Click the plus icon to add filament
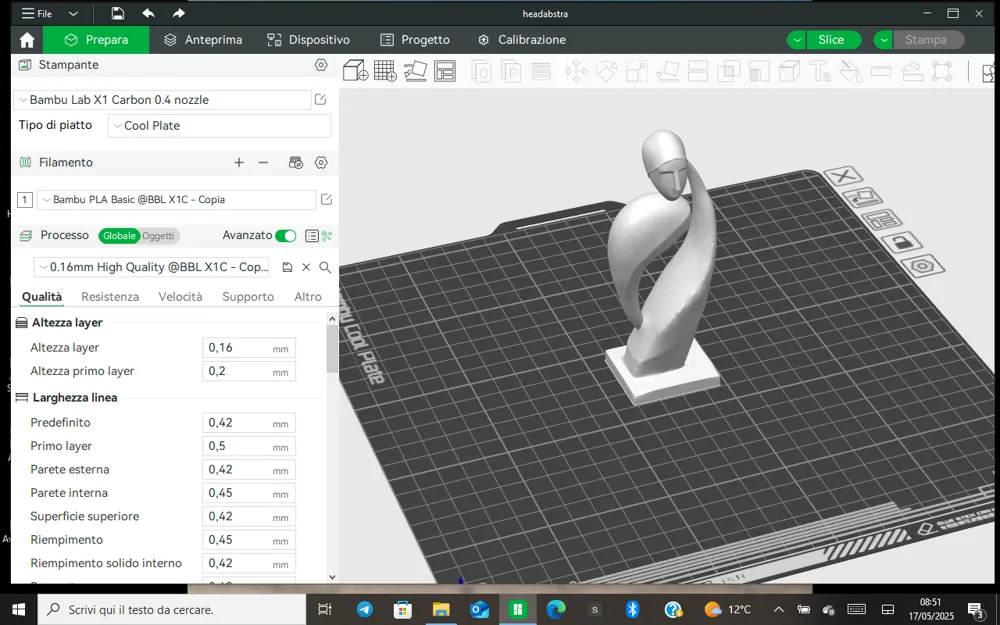The image size is (1000, 625). tap(239, 163)
